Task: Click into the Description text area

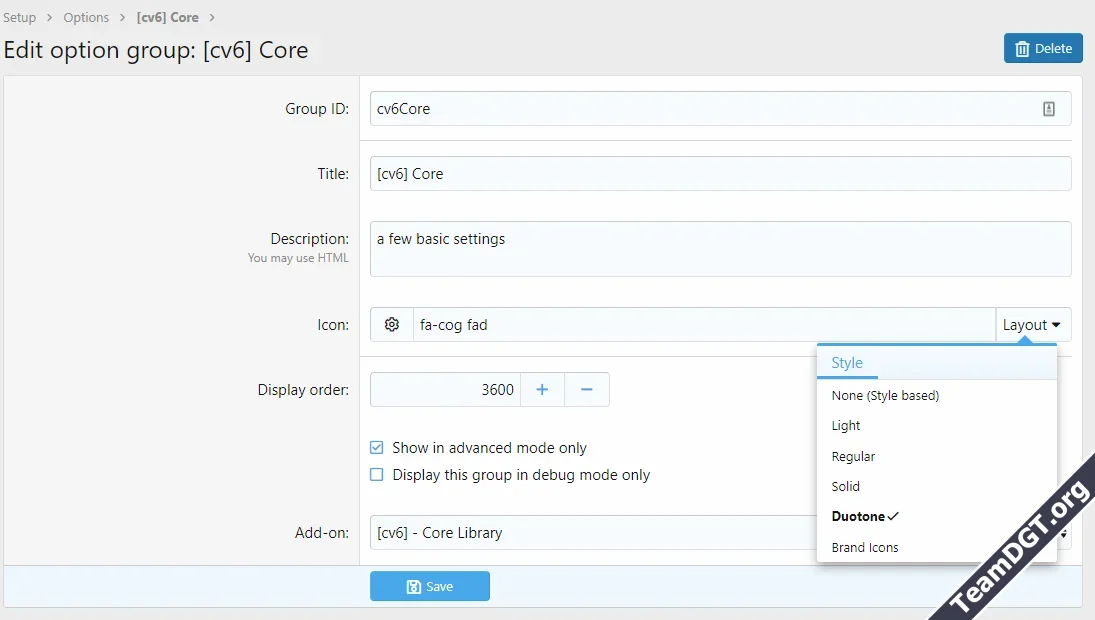Action: pos(720,249)
